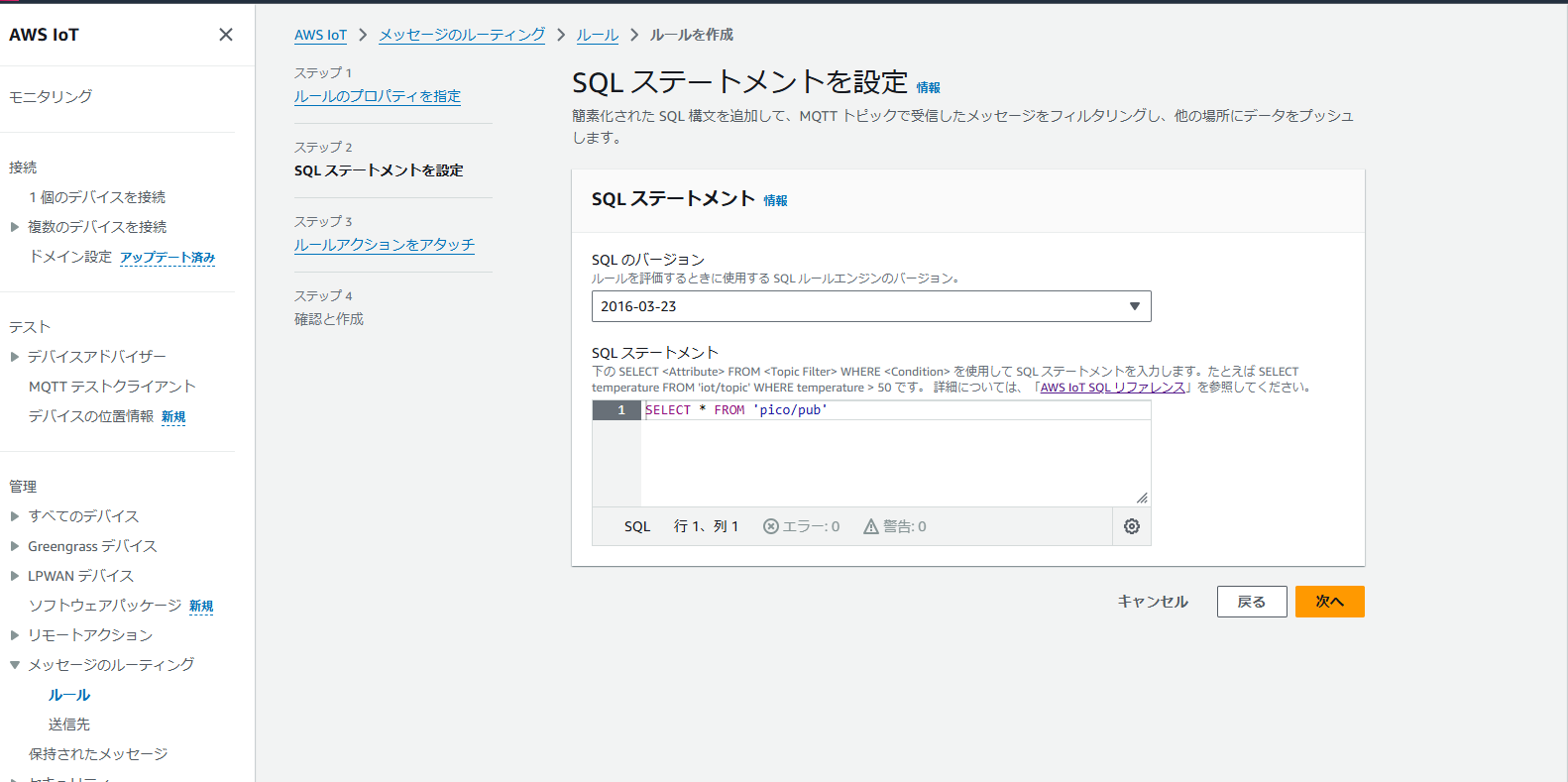Open ドメイン設定 page
Viewport: 1568px width, 782px height.
[70, 257]
